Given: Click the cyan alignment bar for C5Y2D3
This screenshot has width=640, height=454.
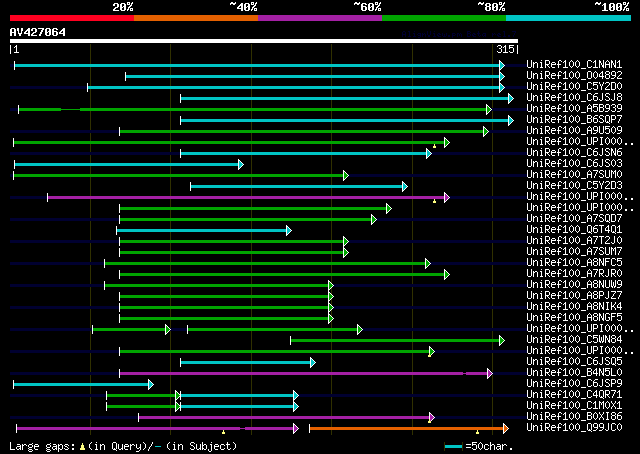Looking at the screenshot, I should click(x=299, y=187).
